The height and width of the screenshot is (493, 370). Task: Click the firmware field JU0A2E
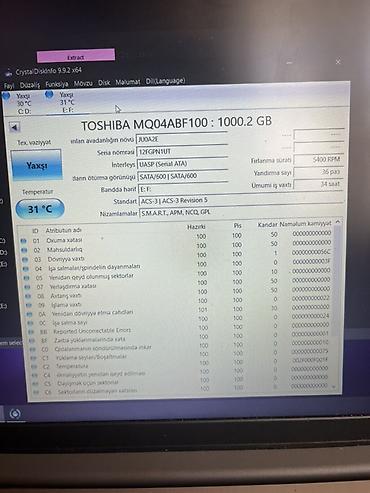pos(182,139)
